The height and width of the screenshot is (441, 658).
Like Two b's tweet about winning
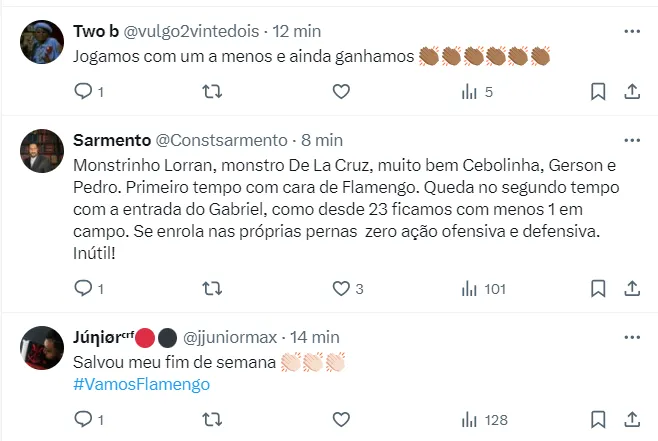pyautogui.click(x=341, y=92)
